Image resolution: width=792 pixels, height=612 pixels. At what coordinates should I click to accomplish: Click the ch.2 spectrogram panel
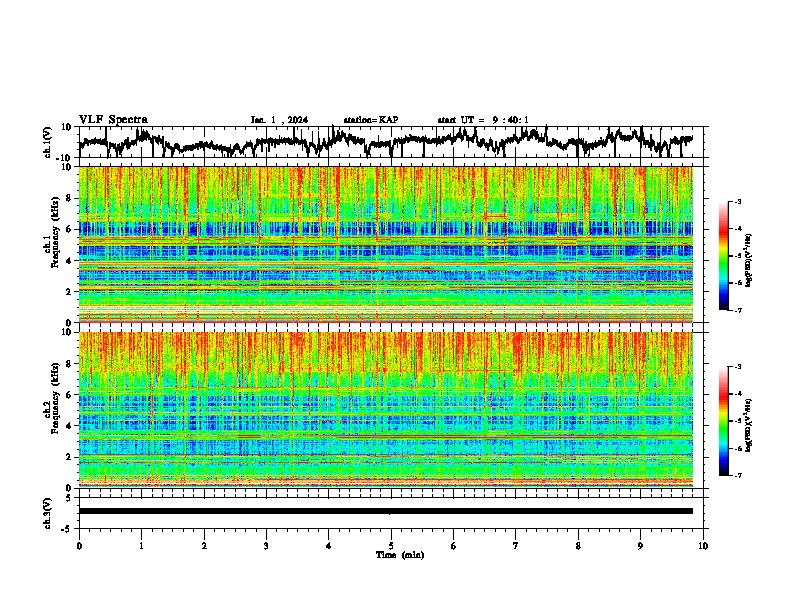pos(386,410)
